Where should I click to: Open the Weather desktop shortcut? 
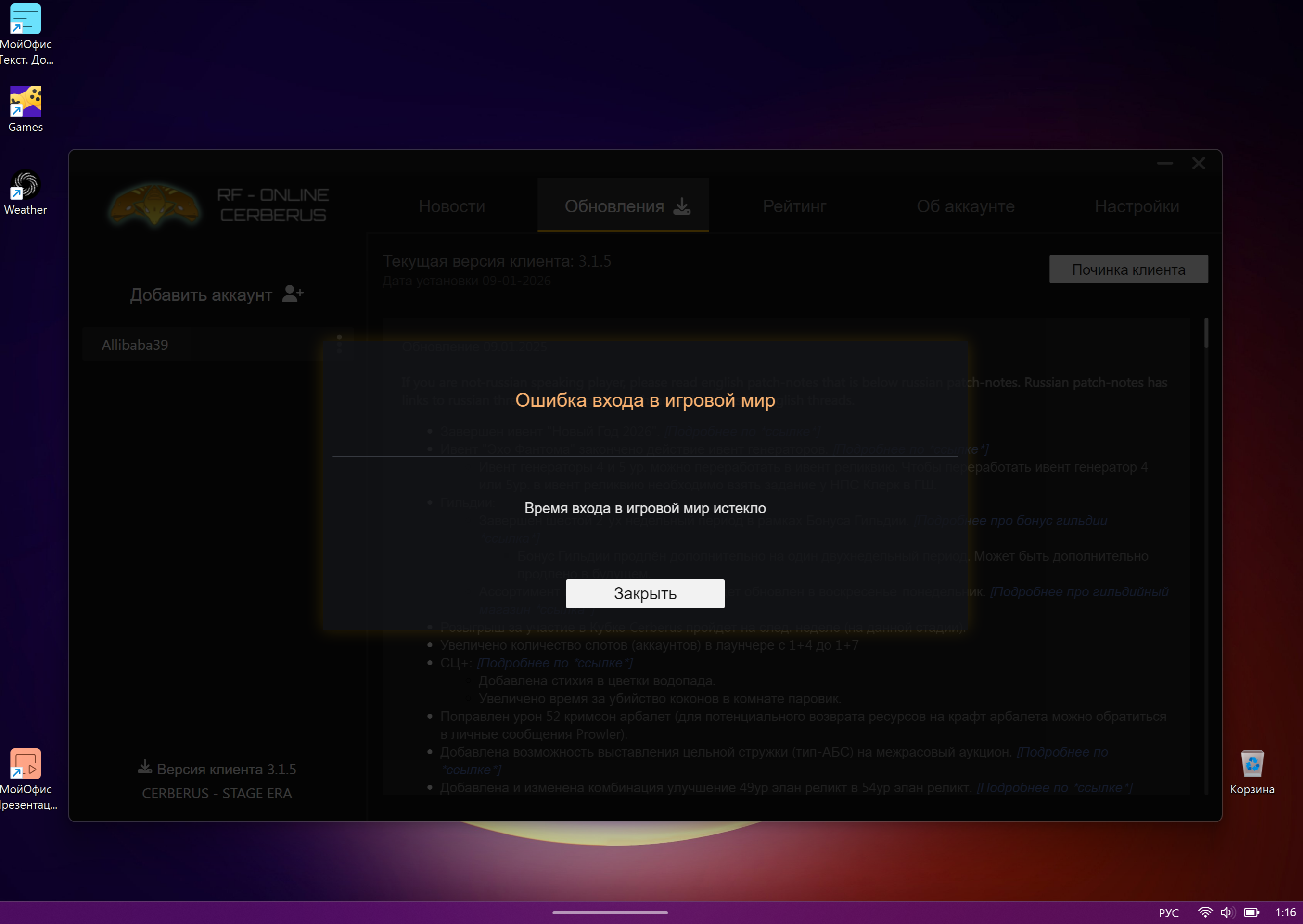pyautogui.click(x=26, y=185)
